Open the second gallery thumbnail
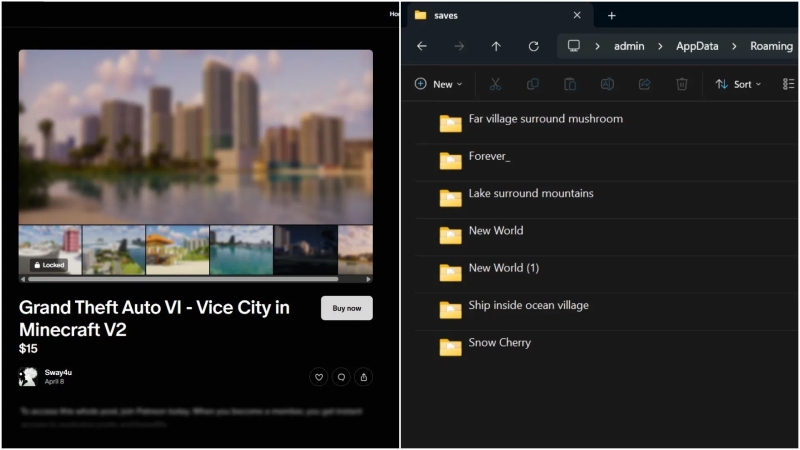Image resolution: width=800 pixels, height=450 pixels. click(114, 250)
